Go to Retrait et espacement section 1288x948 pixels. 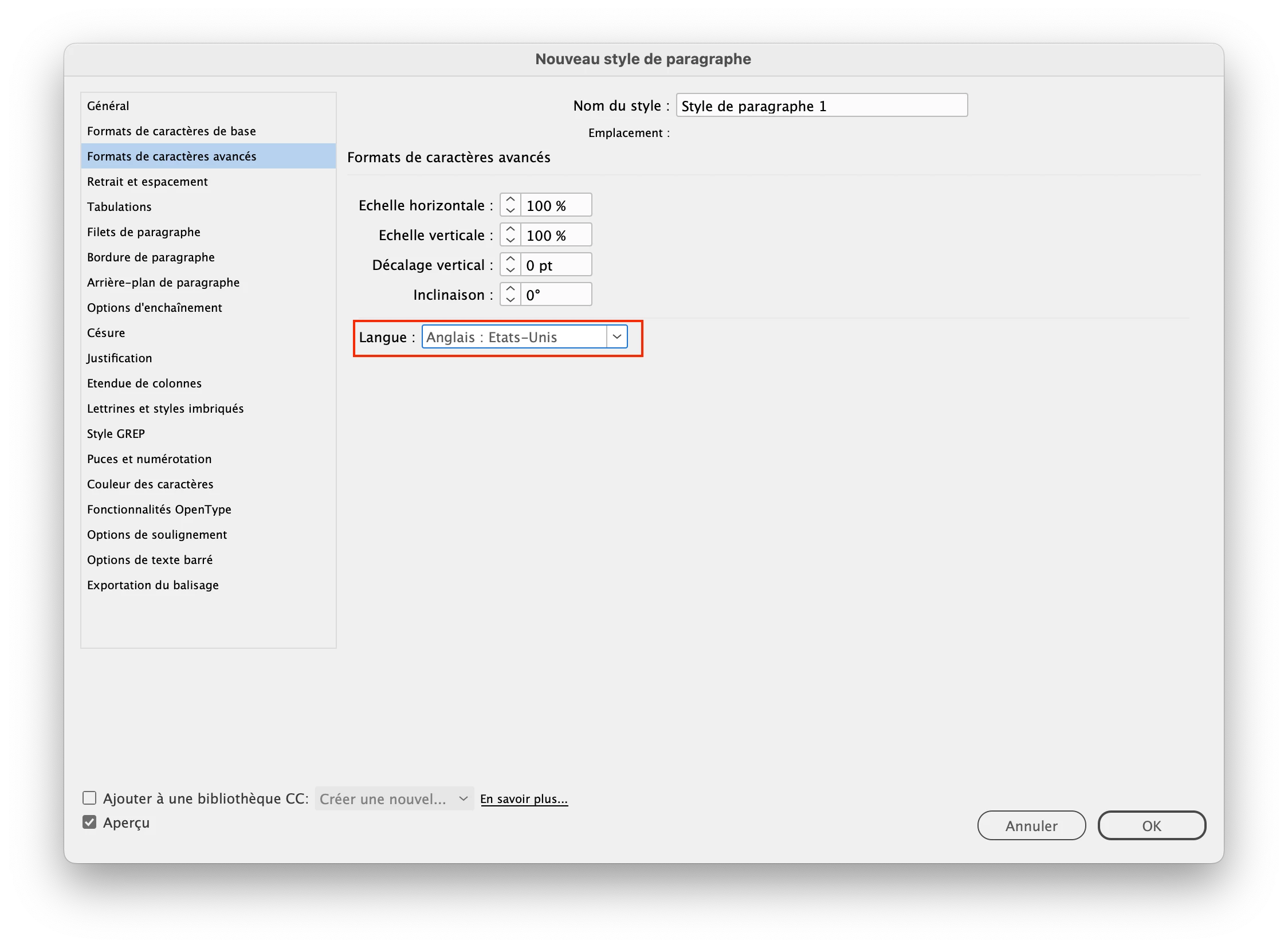click(x=147, y=181)
